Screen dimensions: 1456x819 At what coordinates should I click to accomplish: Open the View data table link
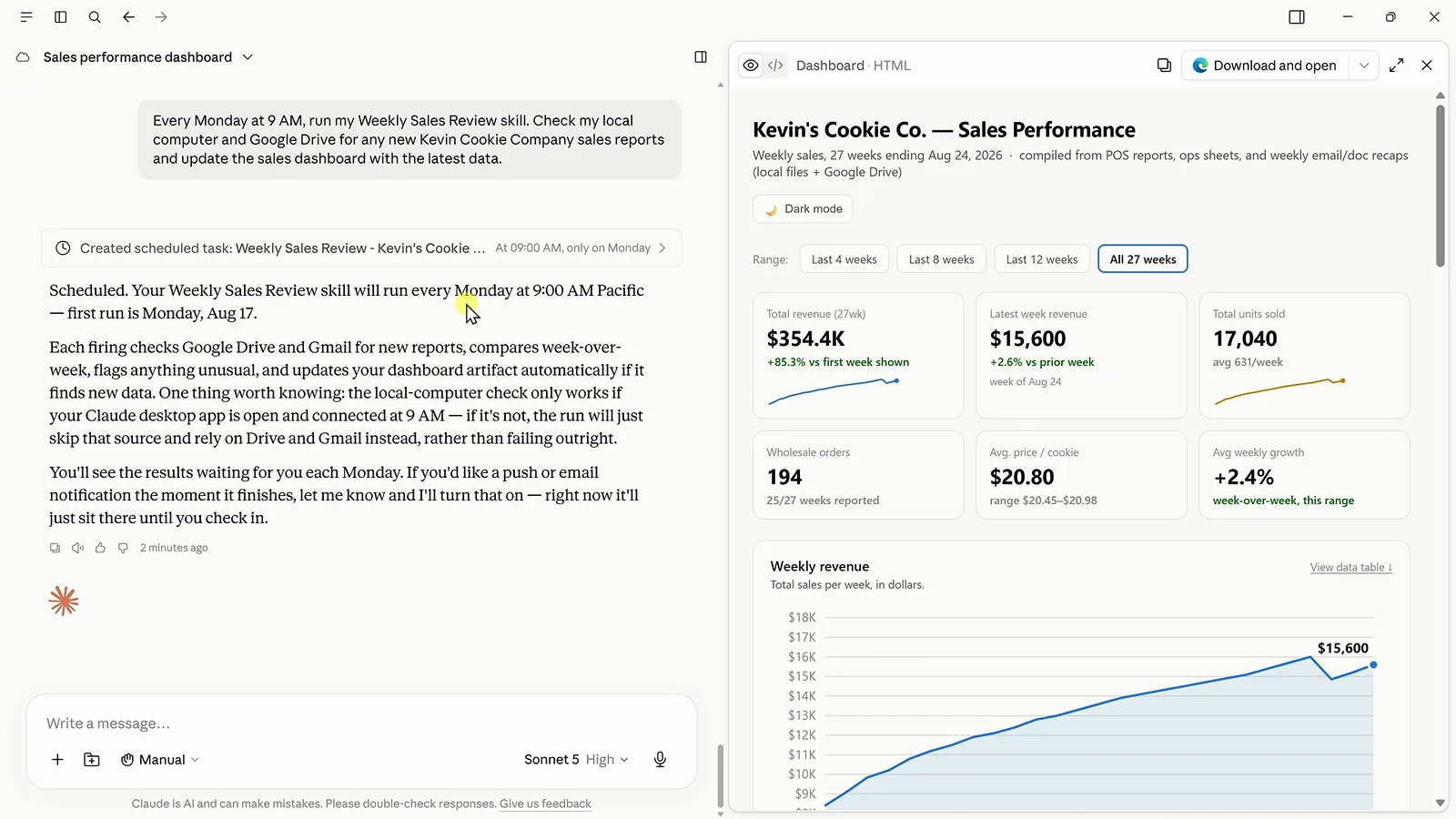[1351, 568]
